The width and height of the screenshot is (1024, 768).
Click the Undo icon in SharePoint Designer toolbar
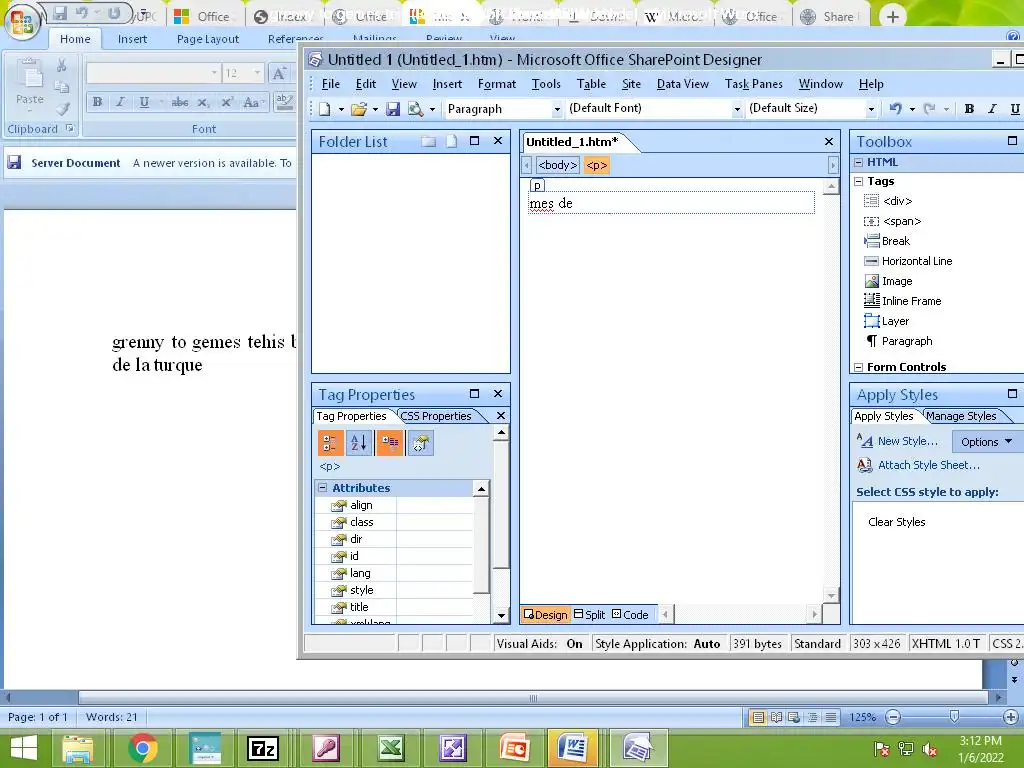(x=895, y=109)
